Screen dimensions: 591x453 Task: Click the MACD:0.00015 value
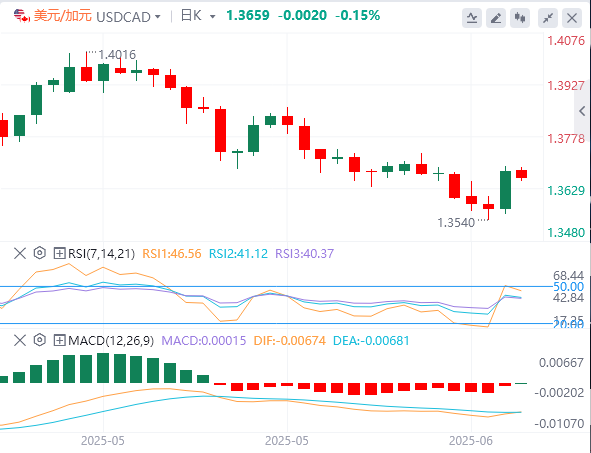204,341
